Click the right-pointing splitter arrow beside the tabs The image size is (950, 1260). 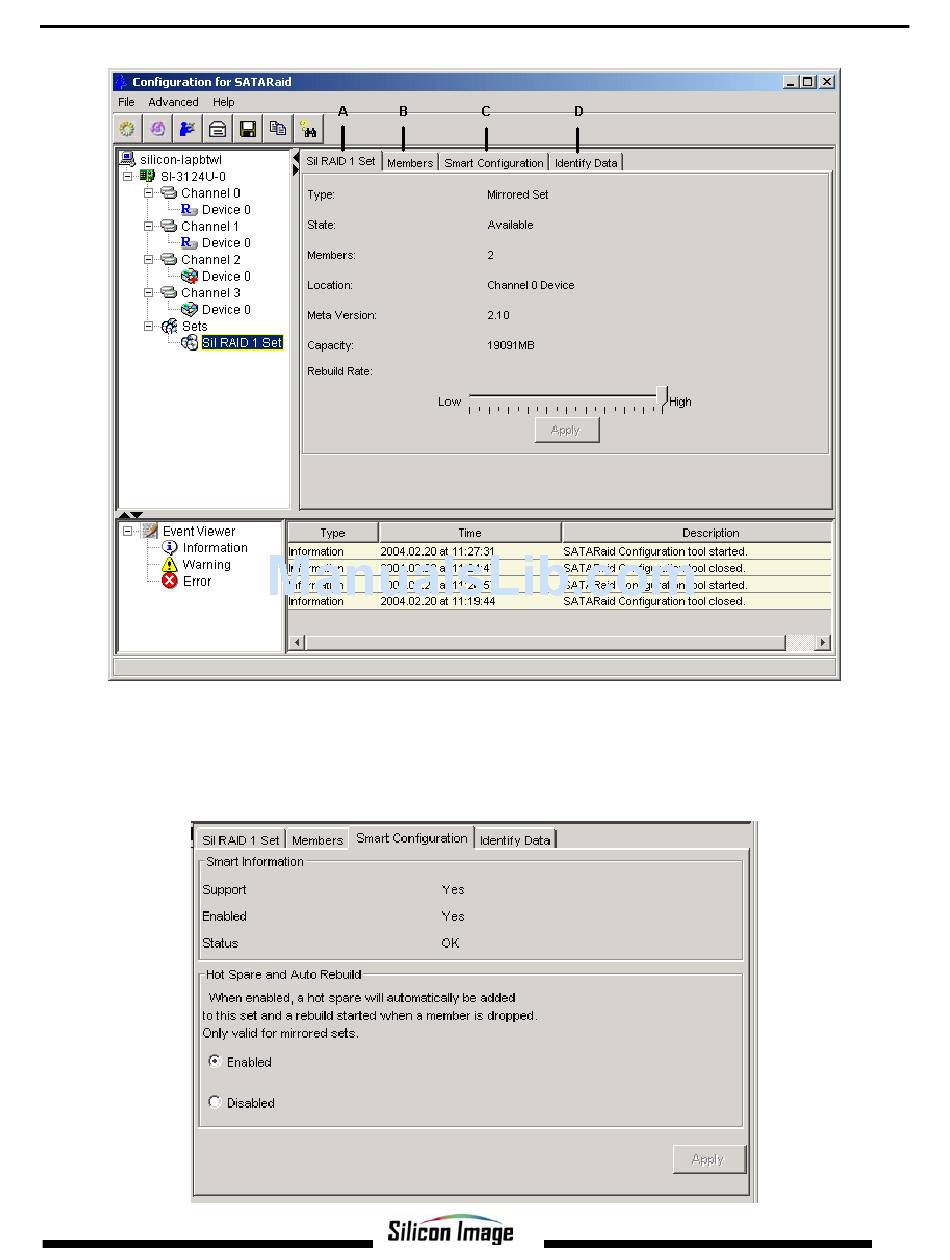296,171
